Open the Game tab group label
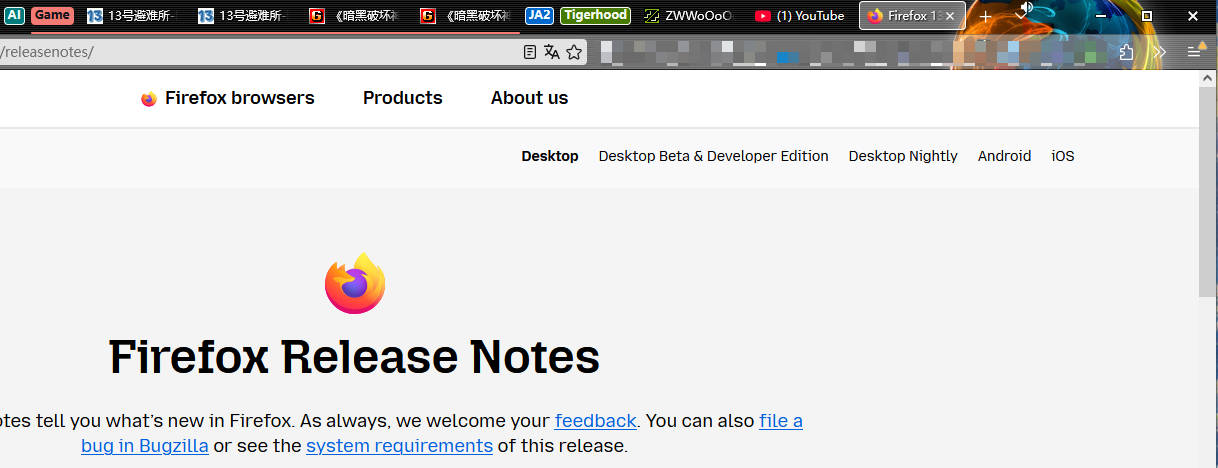This screenshot has width=1218, height=468. [x=52, y=15]
